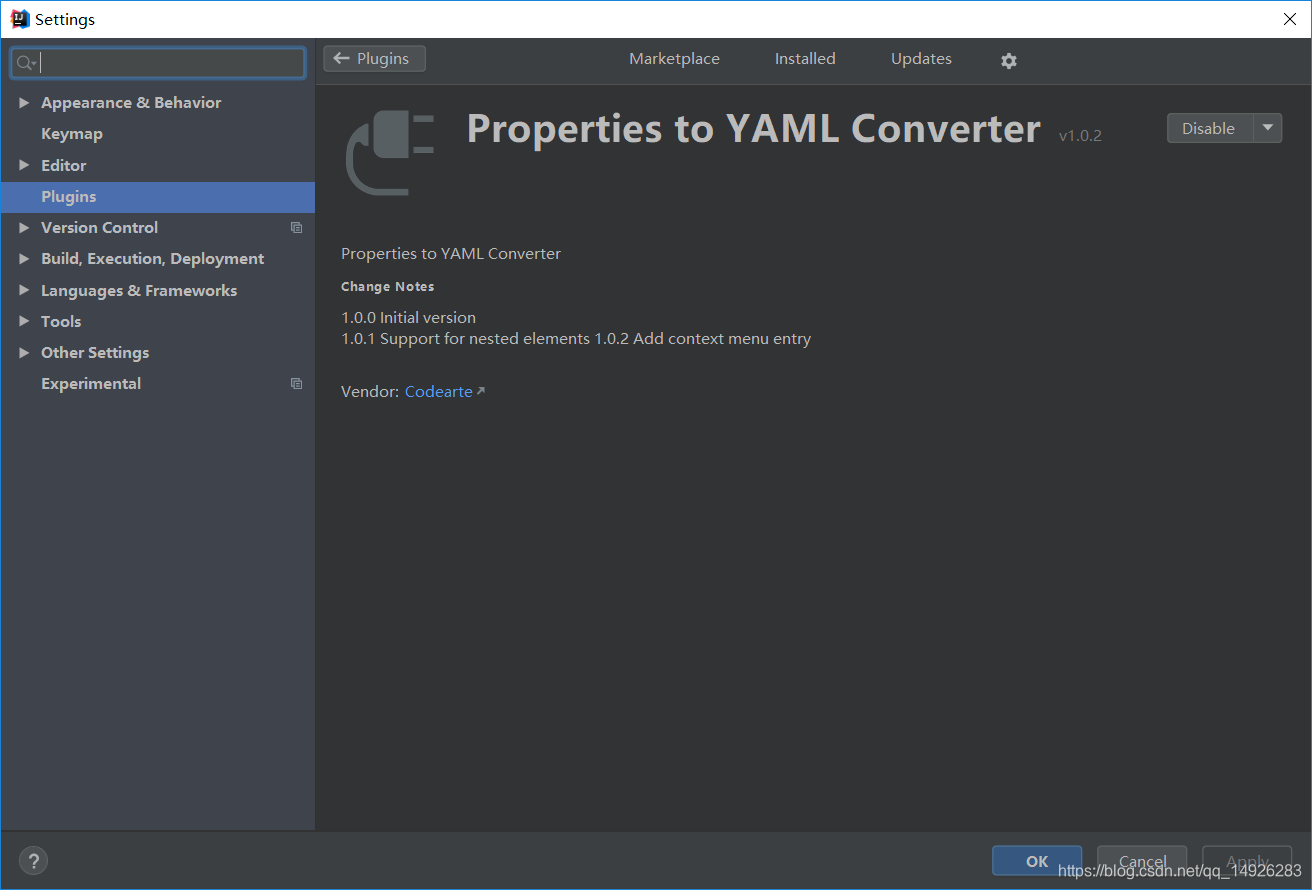The width and height of the screenshot is (1312, 890).
Task: Click the project-level icon beside Version Control
Action: click(296, 228)
